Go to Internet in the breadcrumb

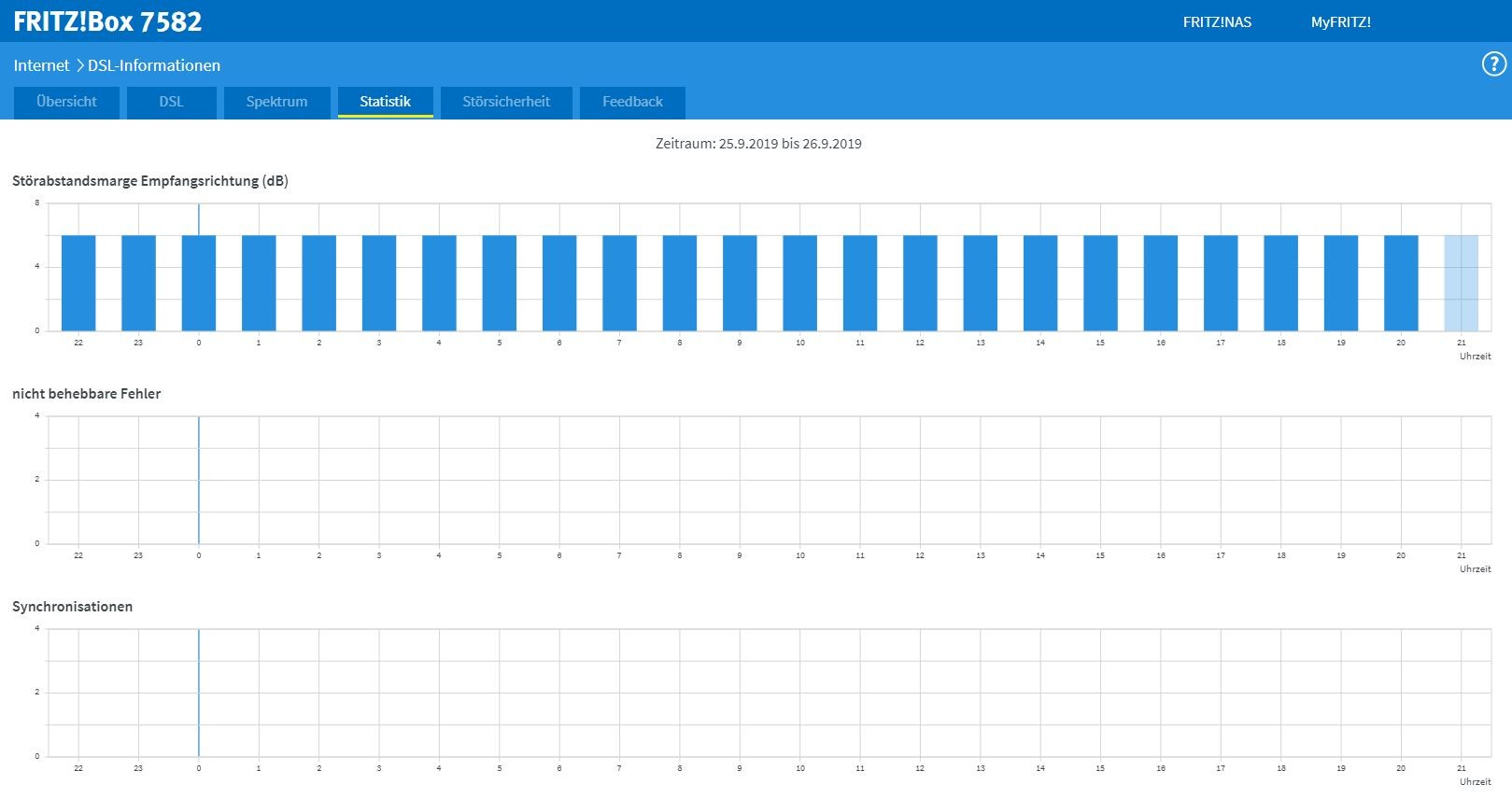[x=41, y=65]
